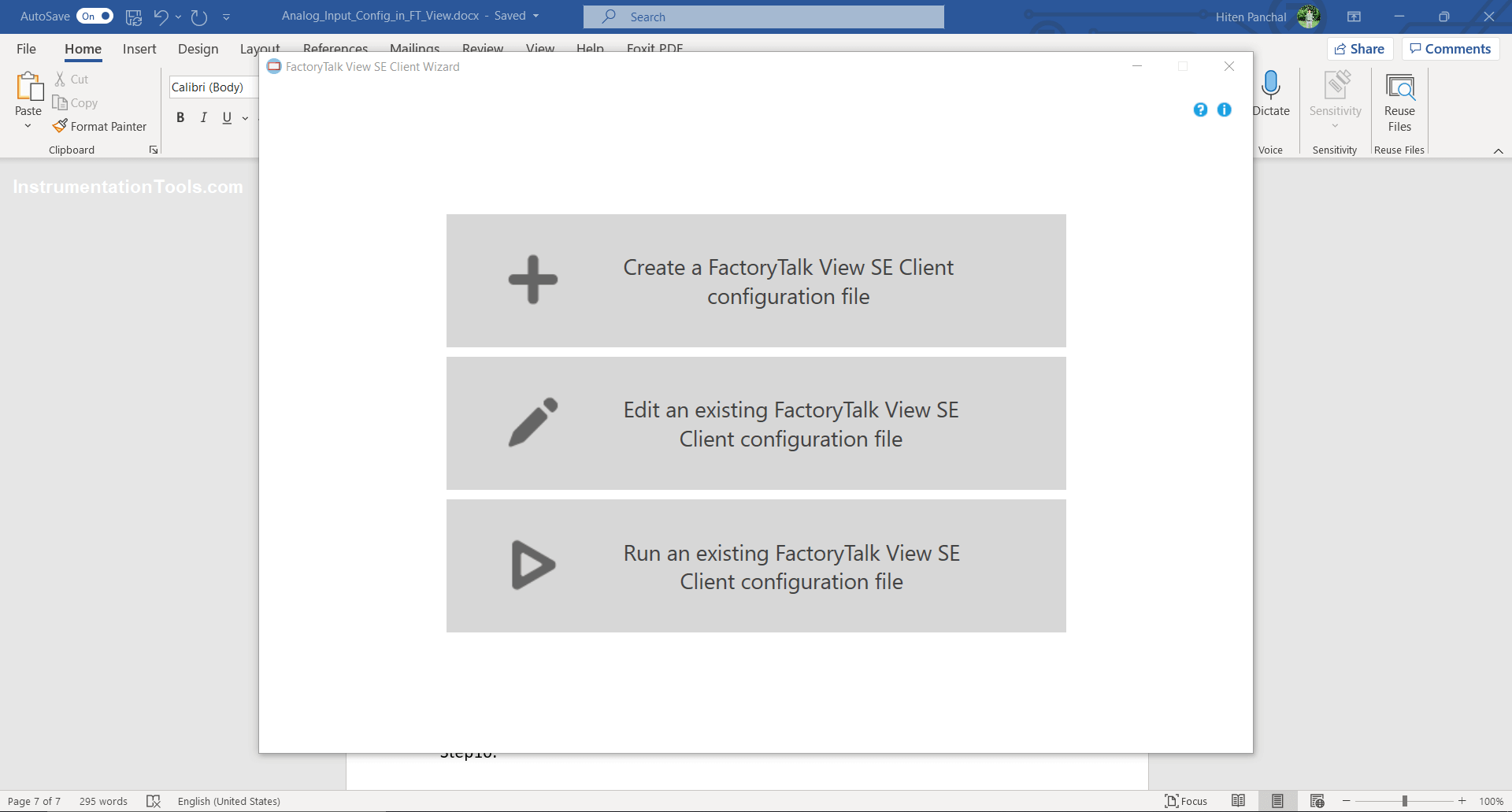Image resolution: width=1512 pixels, height=812 pixels.
Task: Redo the action in Word title bar
Action: tap(198, 17)
